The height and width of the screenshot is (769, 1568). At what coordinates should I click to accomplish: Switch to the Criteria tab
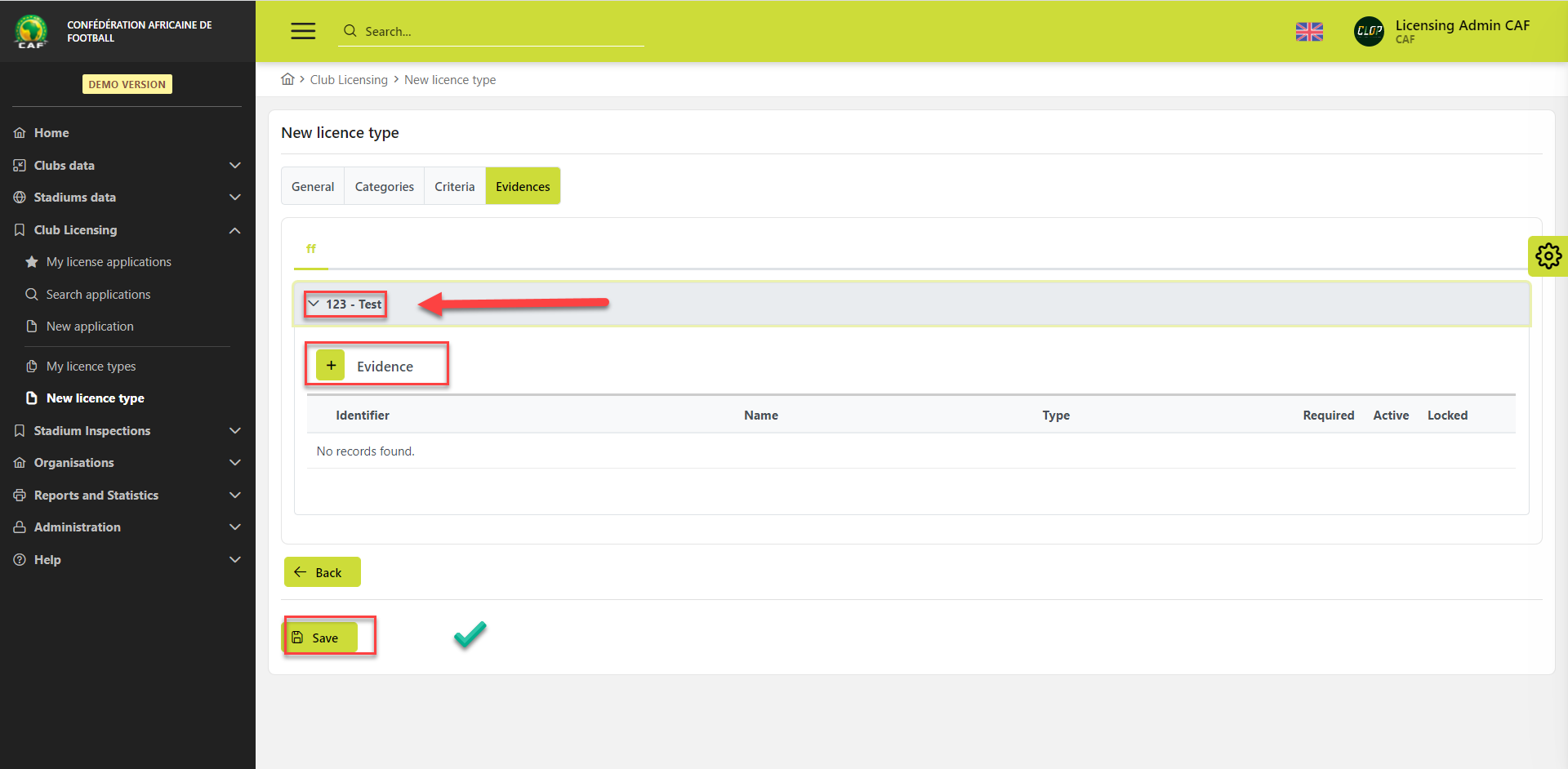[454, 186]
